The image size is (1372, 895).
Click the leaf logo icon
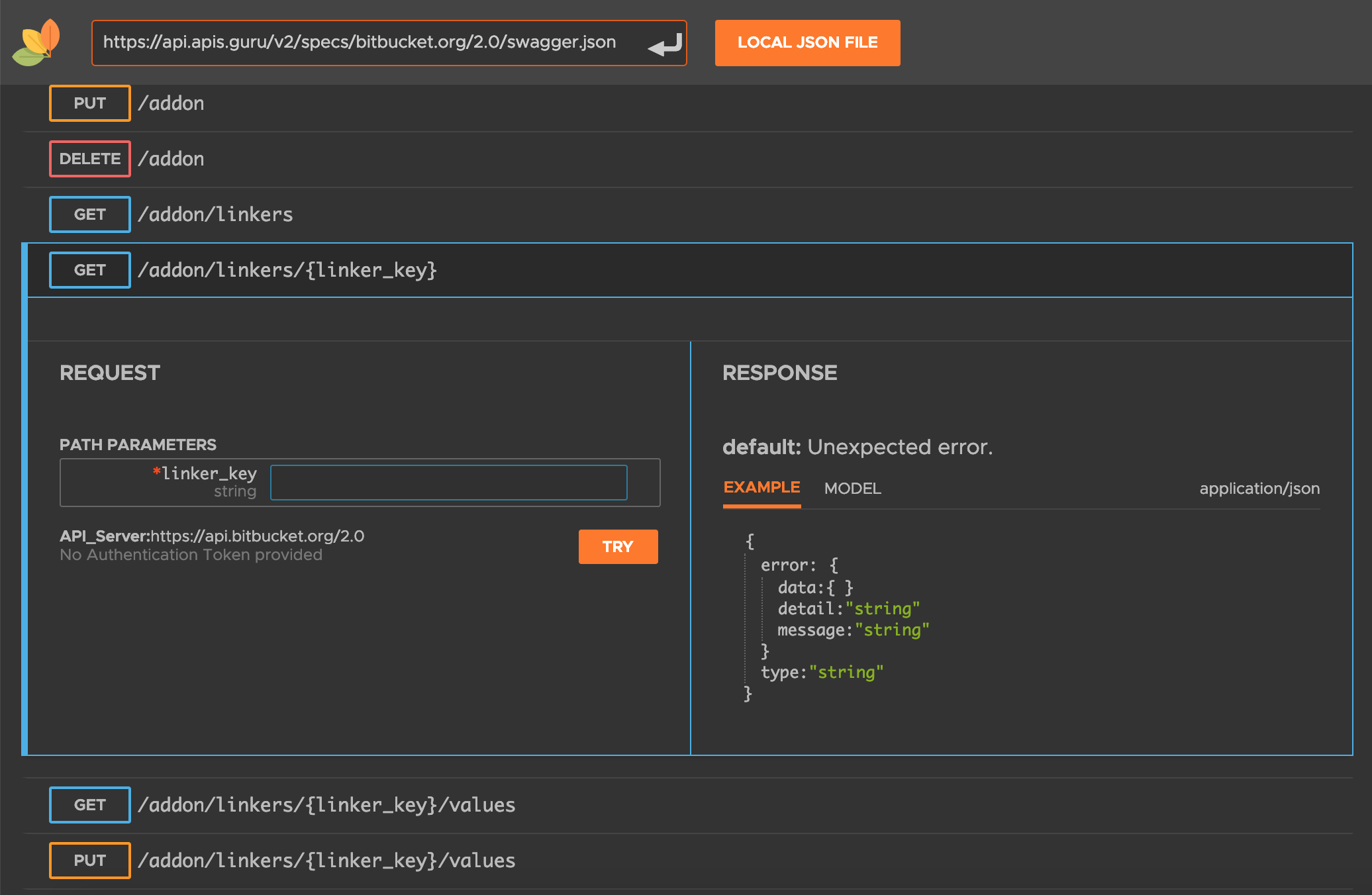(36, 43)
